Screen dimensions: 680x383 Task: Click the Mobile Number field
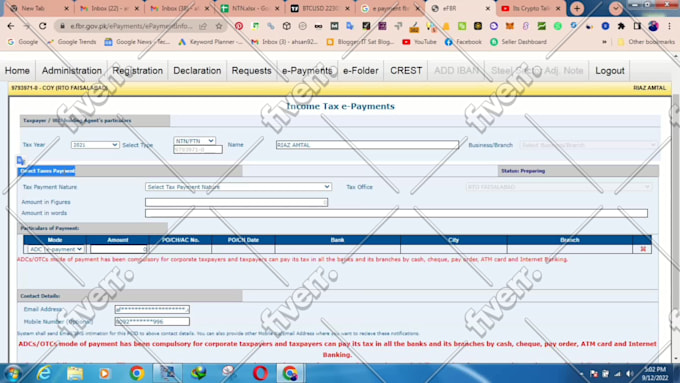point(152,321)
